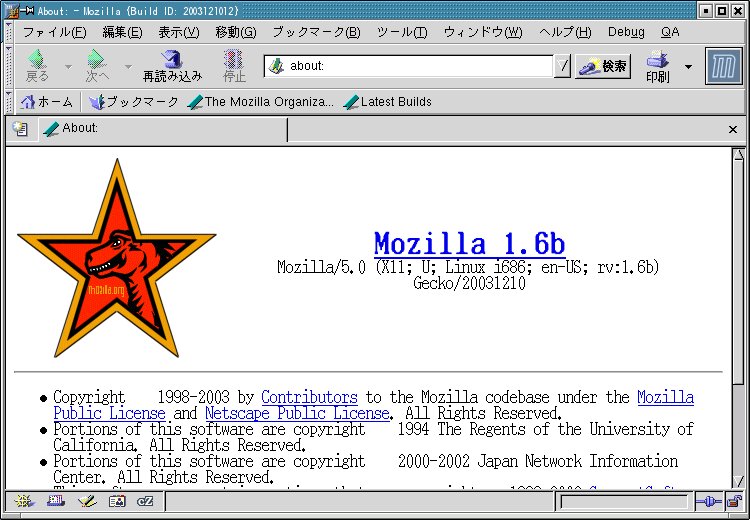
Task: Click the window menu icon in title bar
Action: tap(11, 11)
